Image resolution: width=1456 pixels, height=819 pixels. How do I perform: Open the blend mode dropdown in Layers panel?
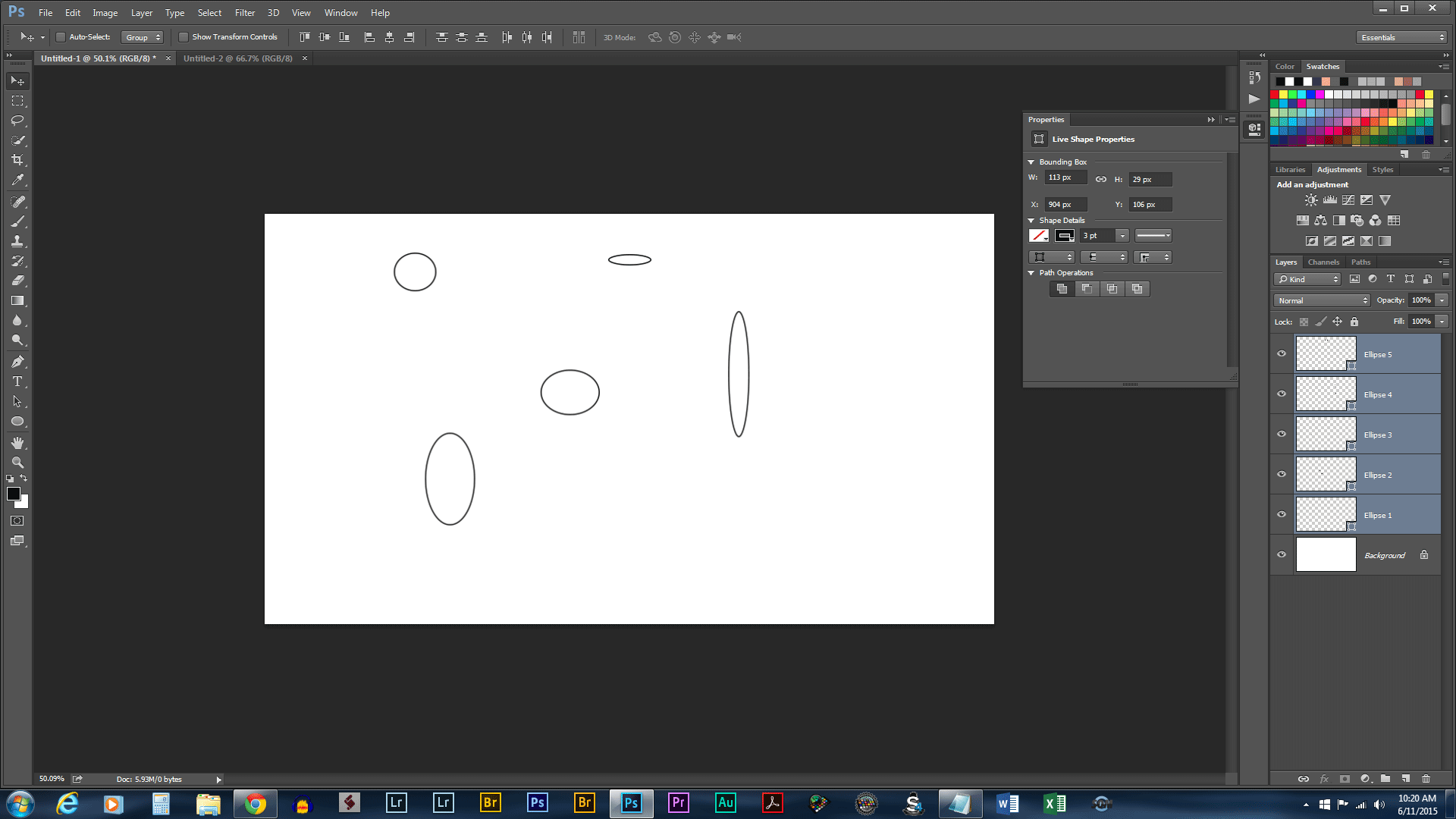point(1321,300)
